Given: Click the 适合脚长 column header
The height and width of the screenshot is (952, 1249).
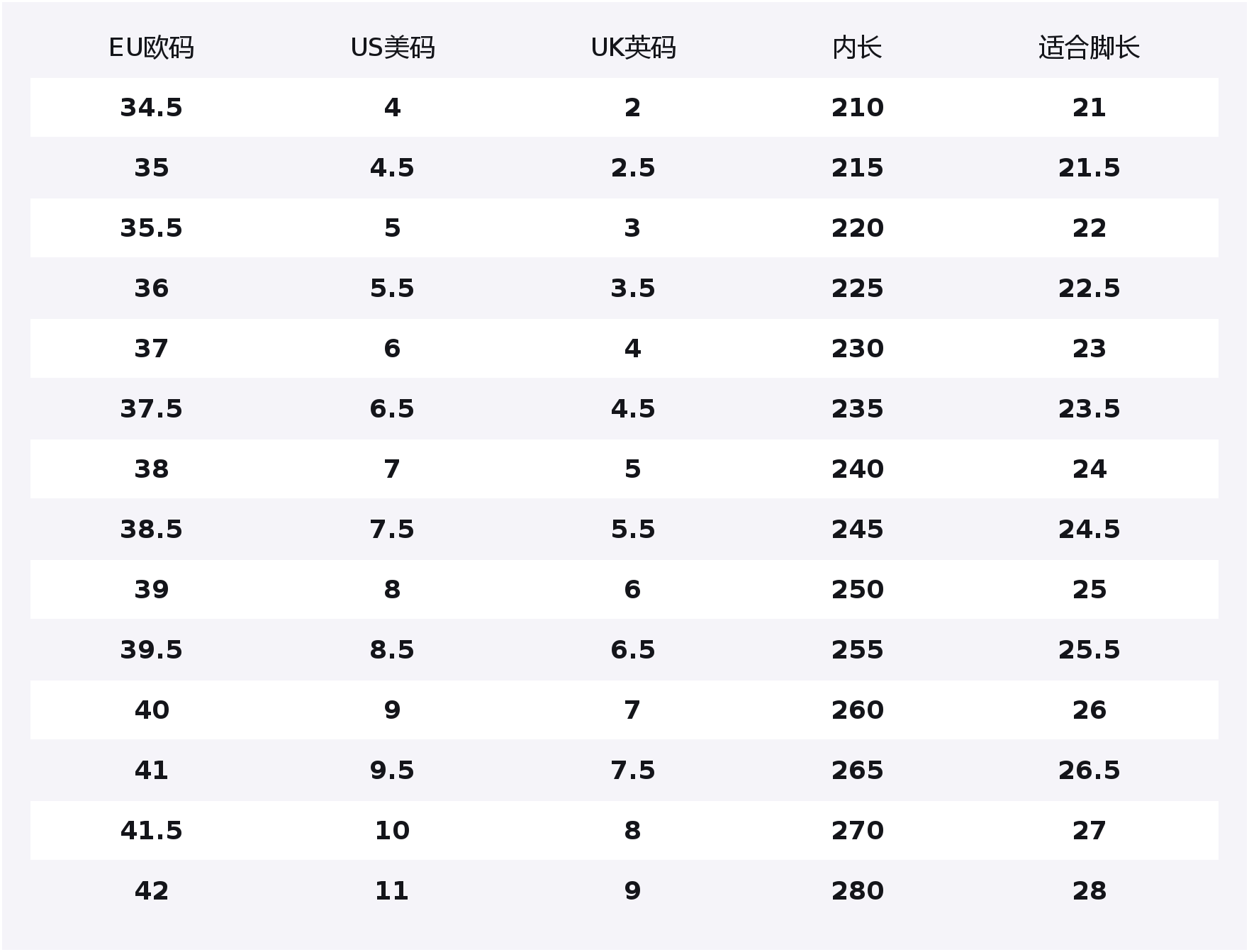Looking at the screenshot, I should click(x=1089, y=47).
